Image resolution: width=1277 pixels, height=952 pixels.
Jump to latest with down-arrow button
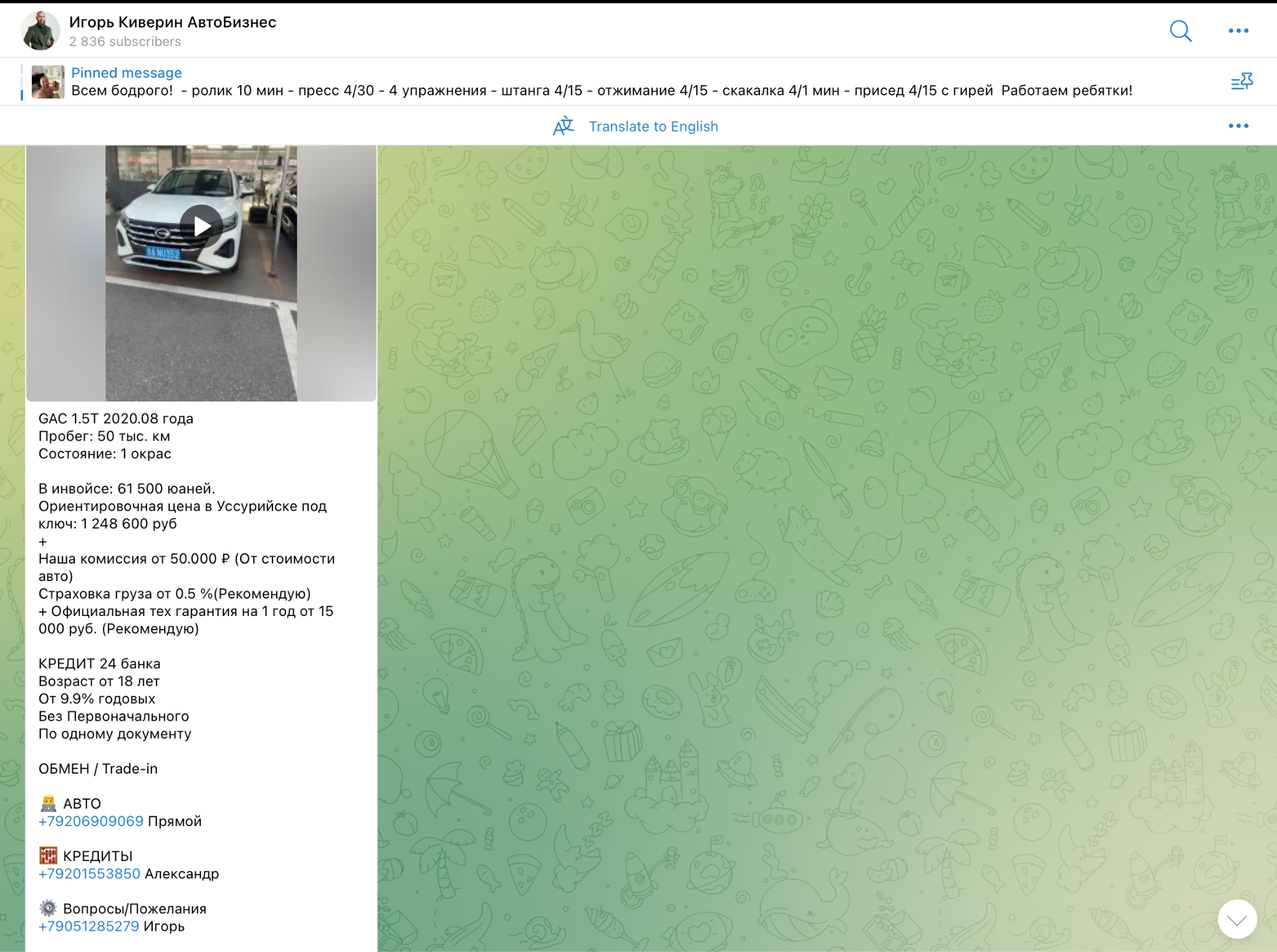(1237, 919)
